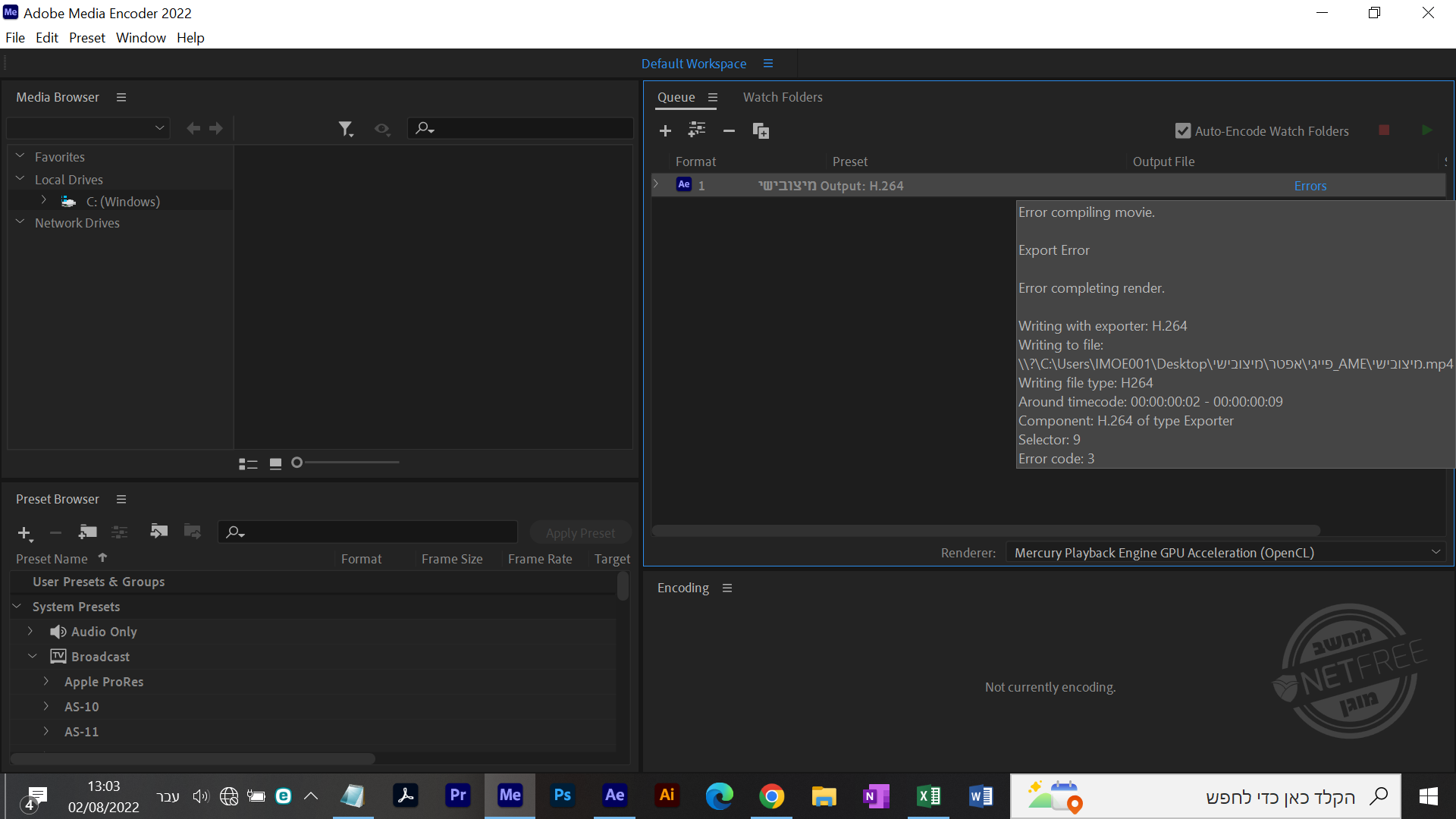1456x819 pixels.
Task: Switch Media Browser to thumbnail view icon
Action: (x=275, y=463)
